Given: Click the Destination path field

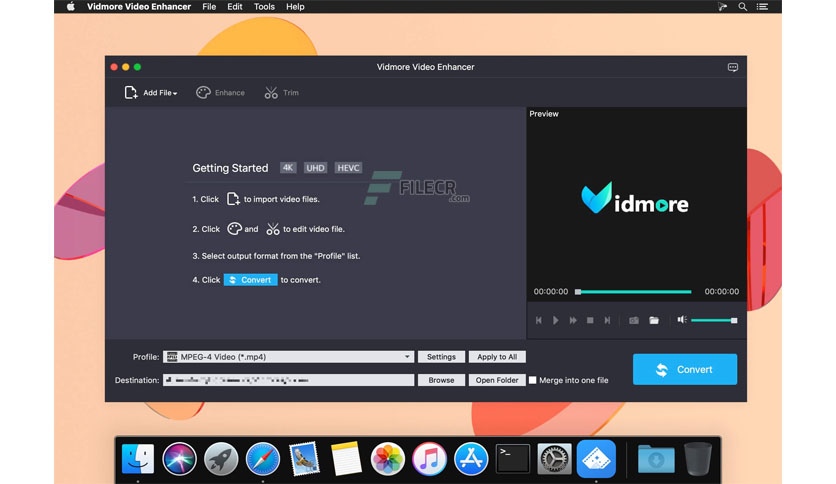Looking at the screenshot, I should coord(288,380).
